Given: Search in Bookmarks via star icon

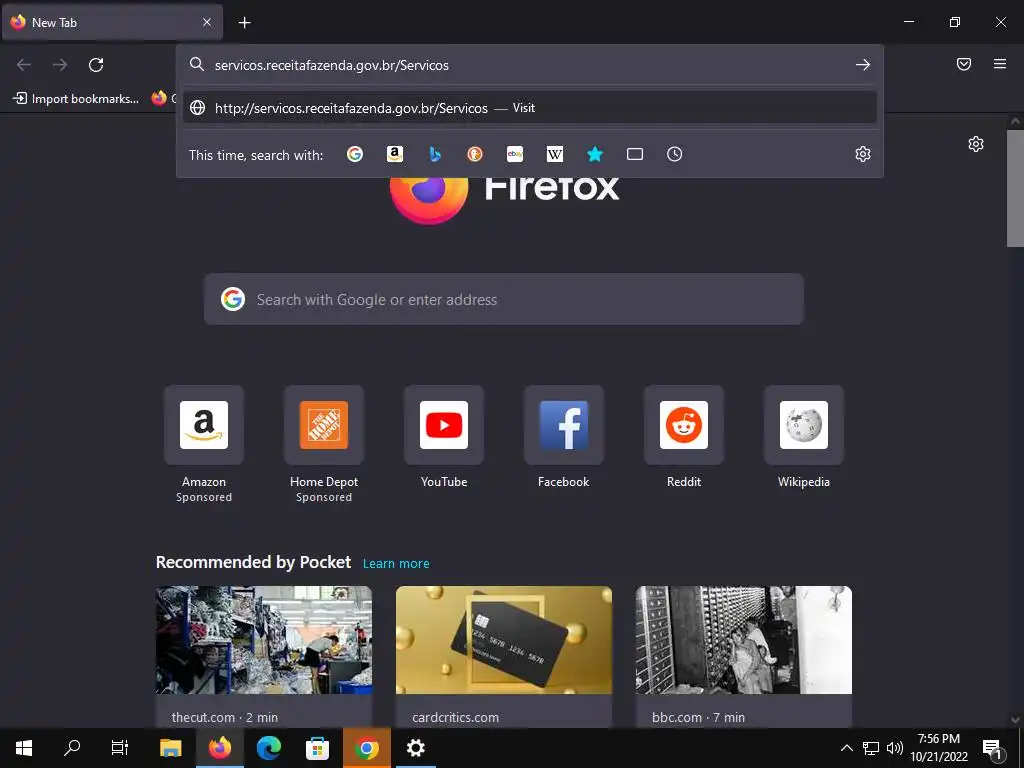Looking at the screenshot, I should [594, 154].
